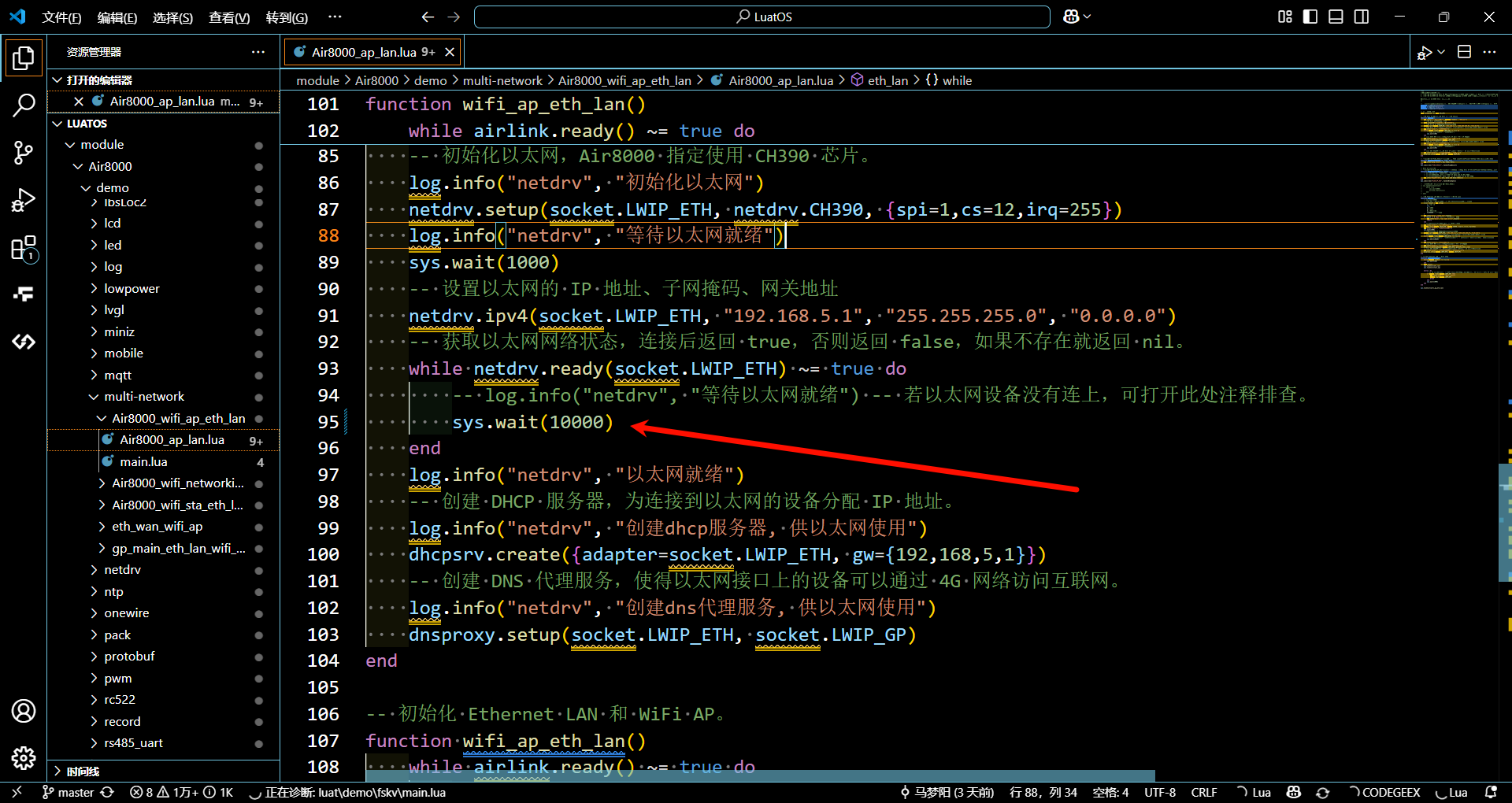This screenshot has height=803, width=1512.
Task: Open Source Control view
Action: coord(24,152)
